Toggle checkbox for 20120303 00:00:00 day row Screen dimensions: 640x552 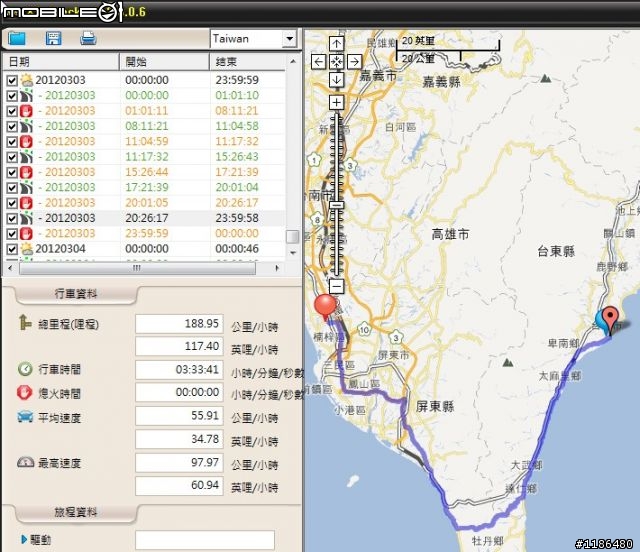coord(12,80)
